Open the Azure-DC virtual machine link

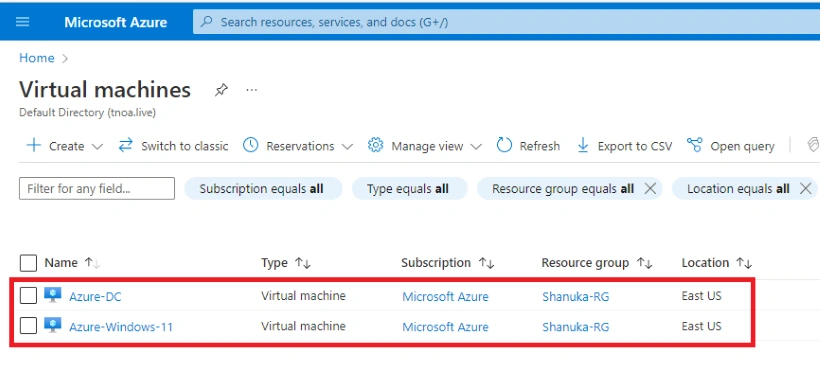click(x=95, y=297)
